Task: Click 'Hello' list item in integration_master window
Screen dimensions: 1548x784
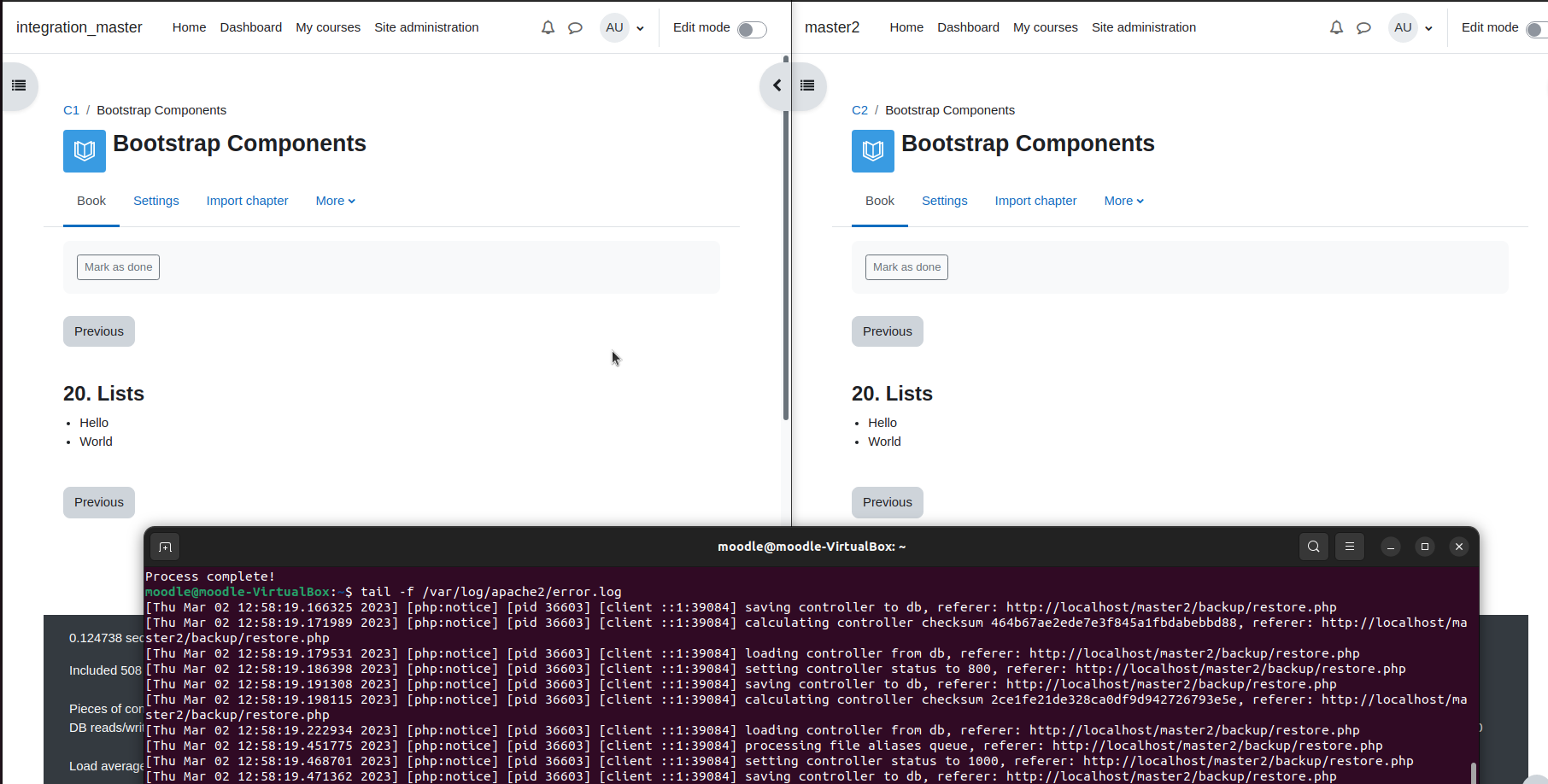Action: (x=94, y=423)
